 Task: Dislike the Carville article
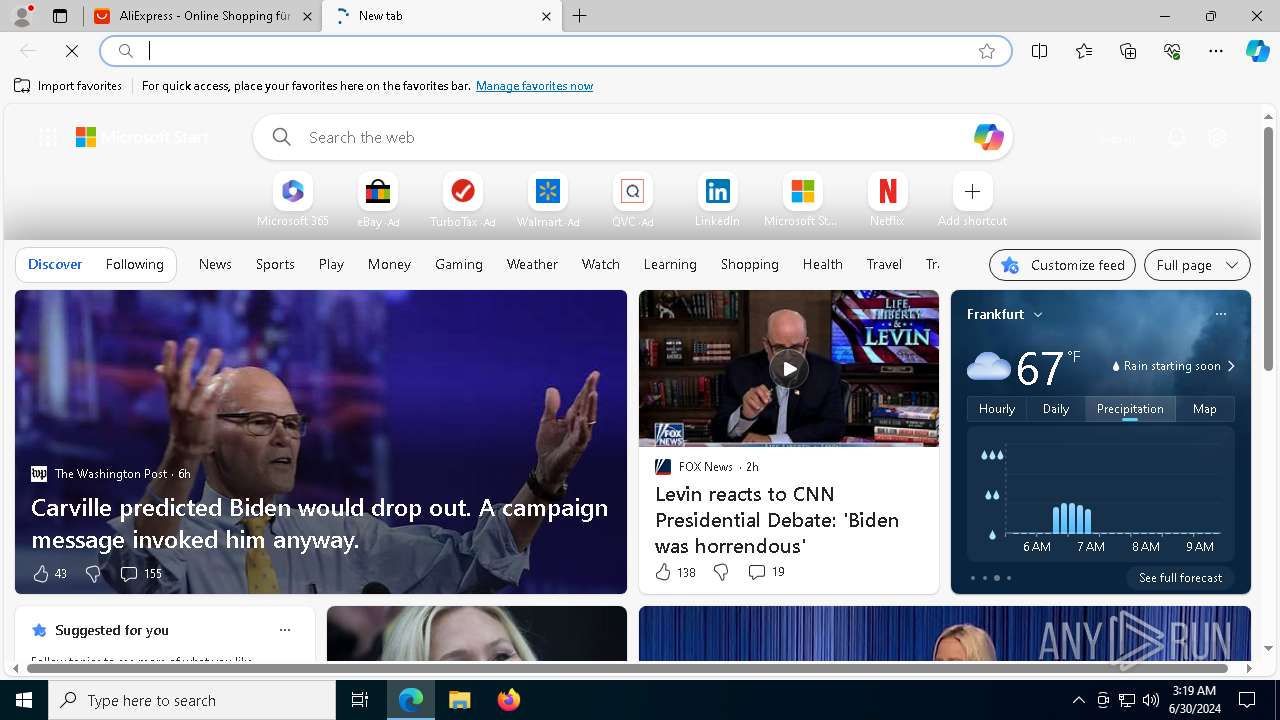point(93,574)
